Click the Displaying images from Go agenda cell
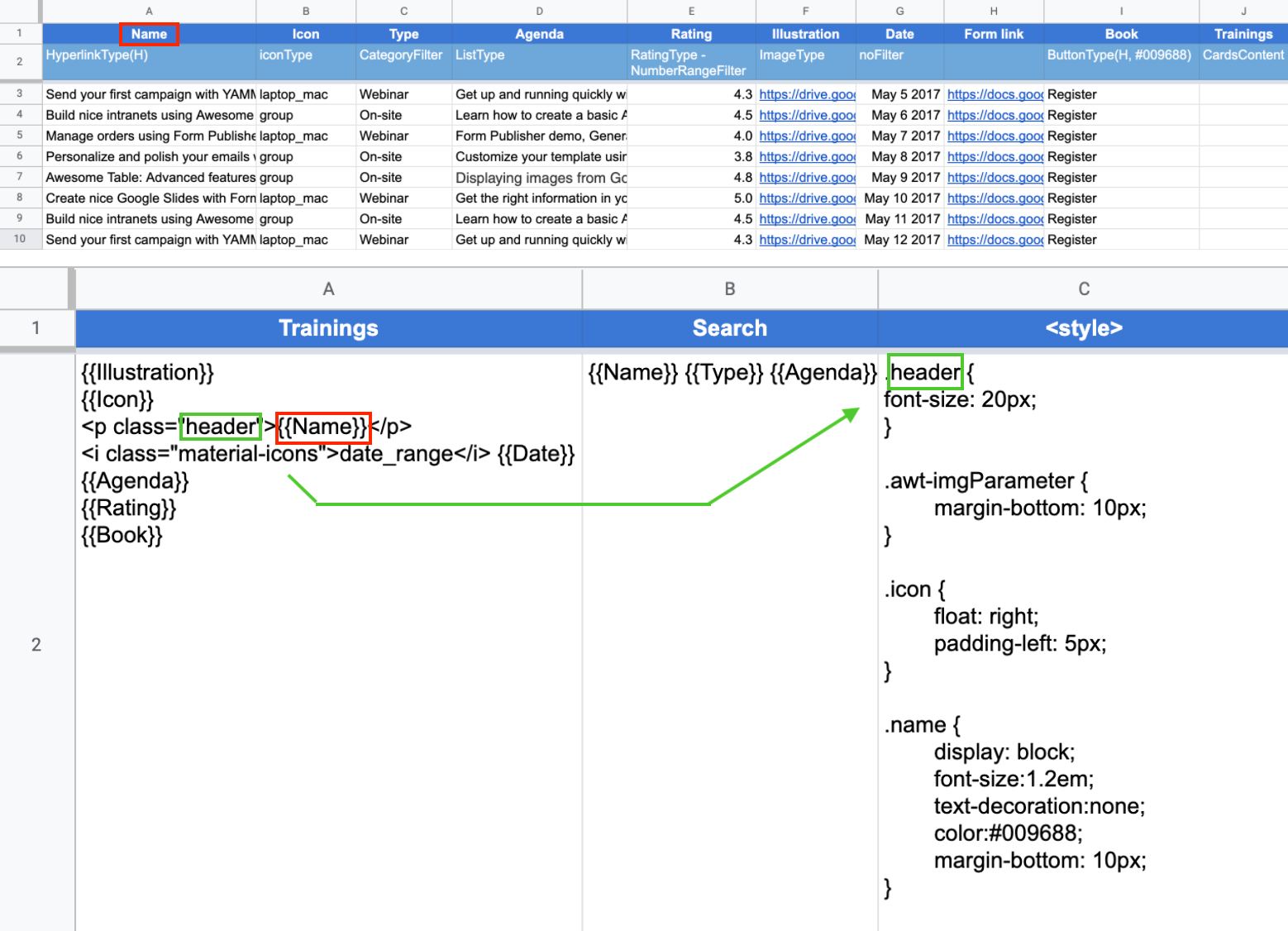The width and height of the screenshot is (1288, 931). tap(540, 177)
